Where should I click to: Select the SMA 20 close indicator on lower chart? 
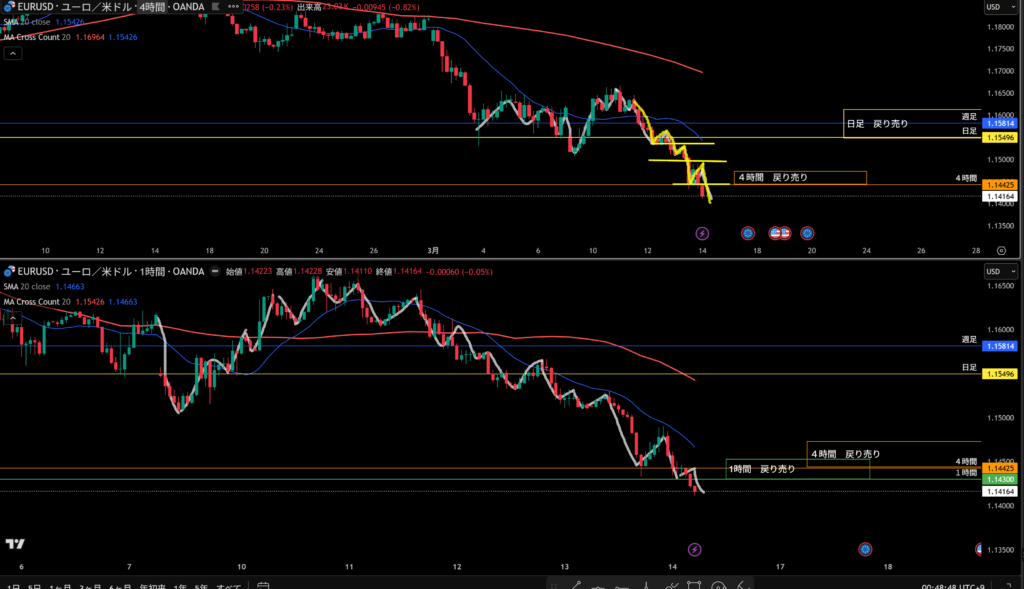tap(38, 286)
